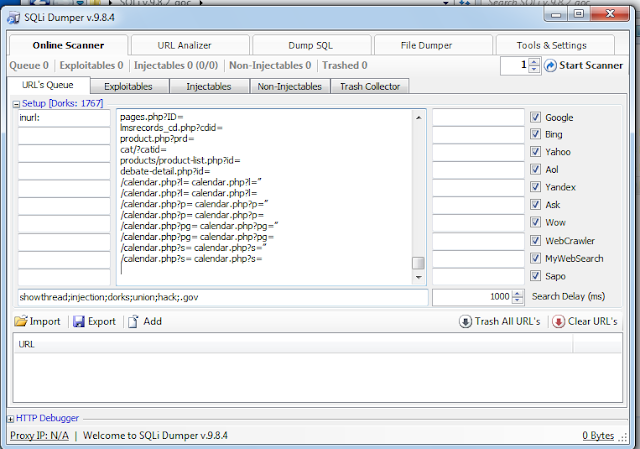Click the Proxy IP: N/A link
This screenshot has width=640, height=449.
(39, 436)
